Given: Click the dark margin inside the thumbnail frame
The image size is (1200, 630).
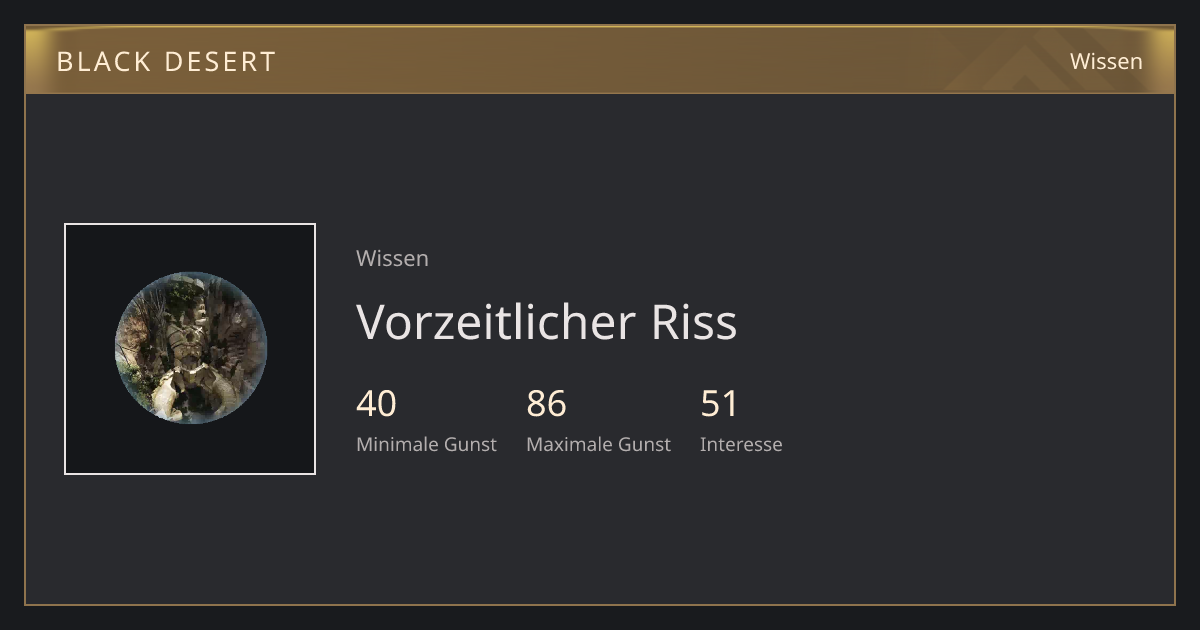Looking at the screenshot, I should (90, 250).
